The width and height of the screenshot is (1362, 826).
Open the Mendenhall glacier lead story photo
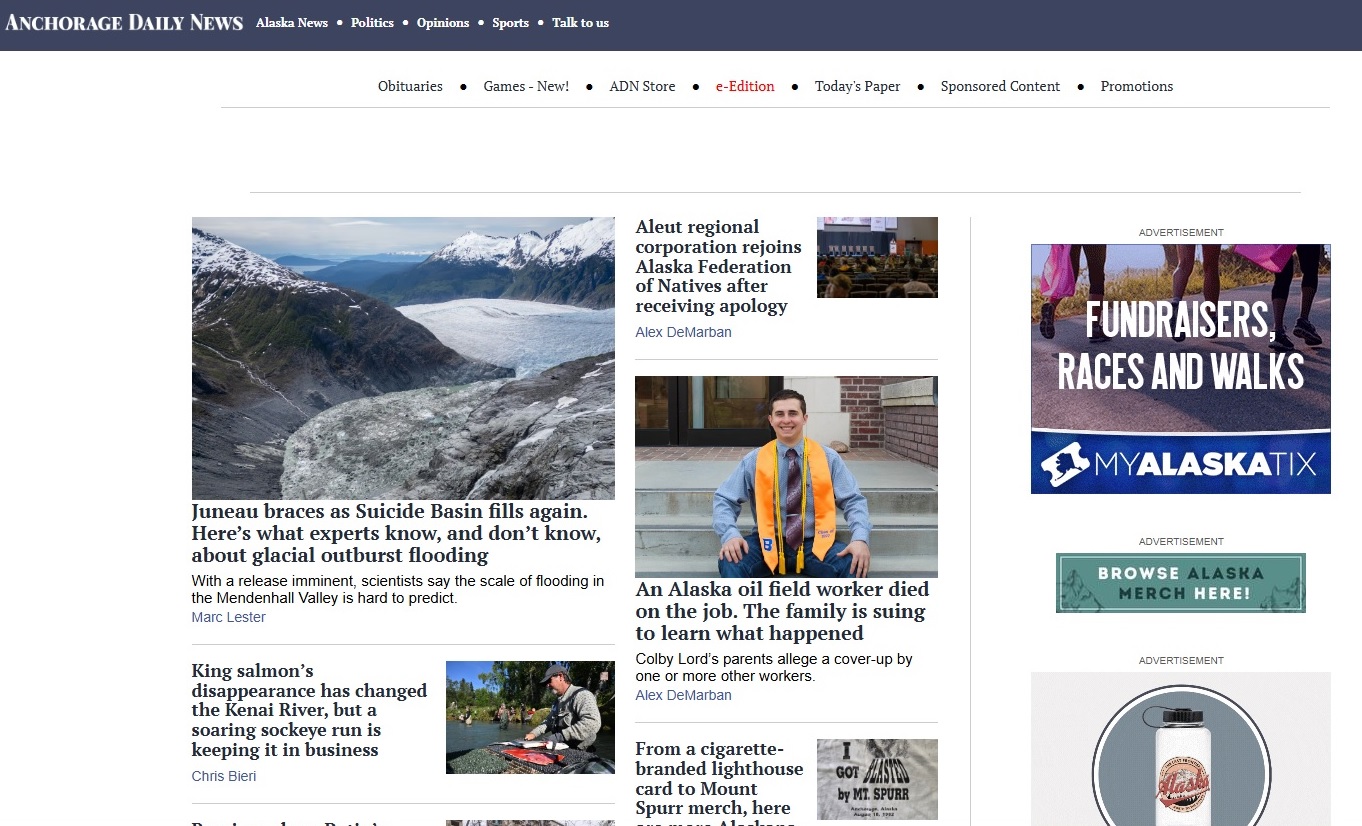403,358
